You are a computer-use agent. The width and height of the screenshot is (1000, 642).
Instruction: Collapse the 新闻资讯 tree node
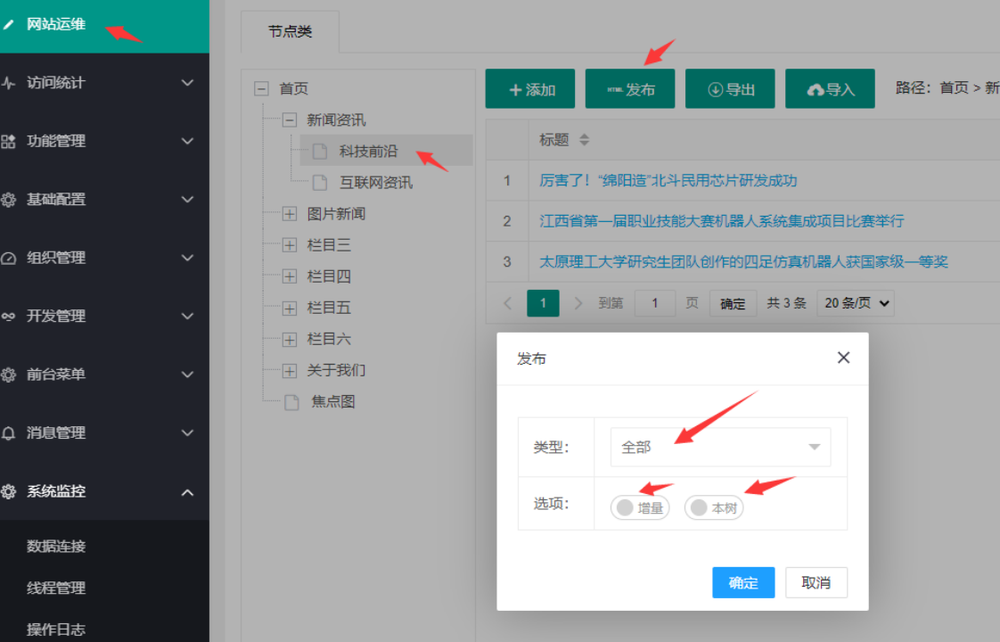289,120
